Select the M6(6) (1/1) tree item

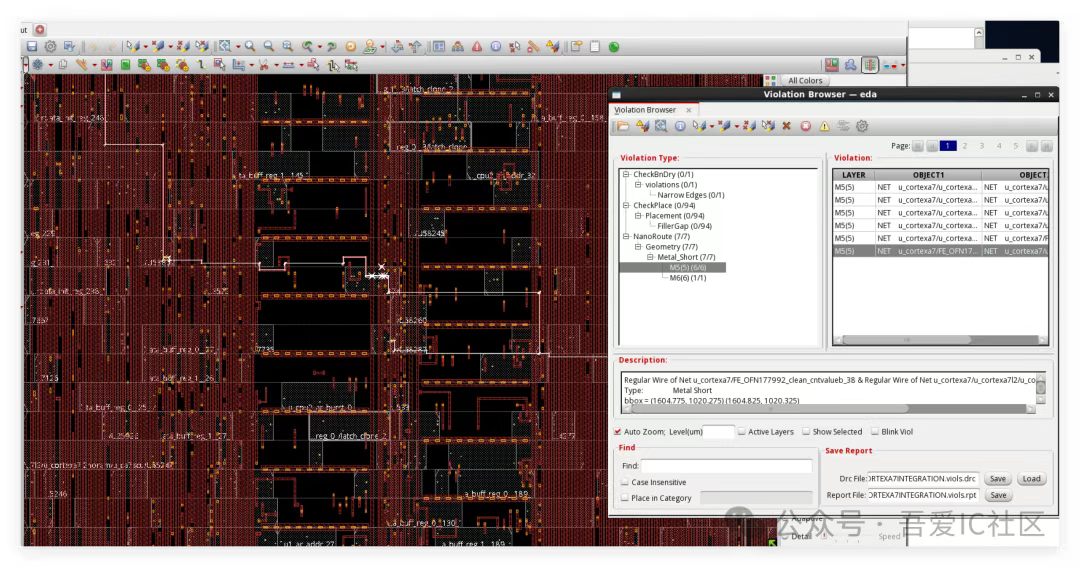tap(687, 278)
